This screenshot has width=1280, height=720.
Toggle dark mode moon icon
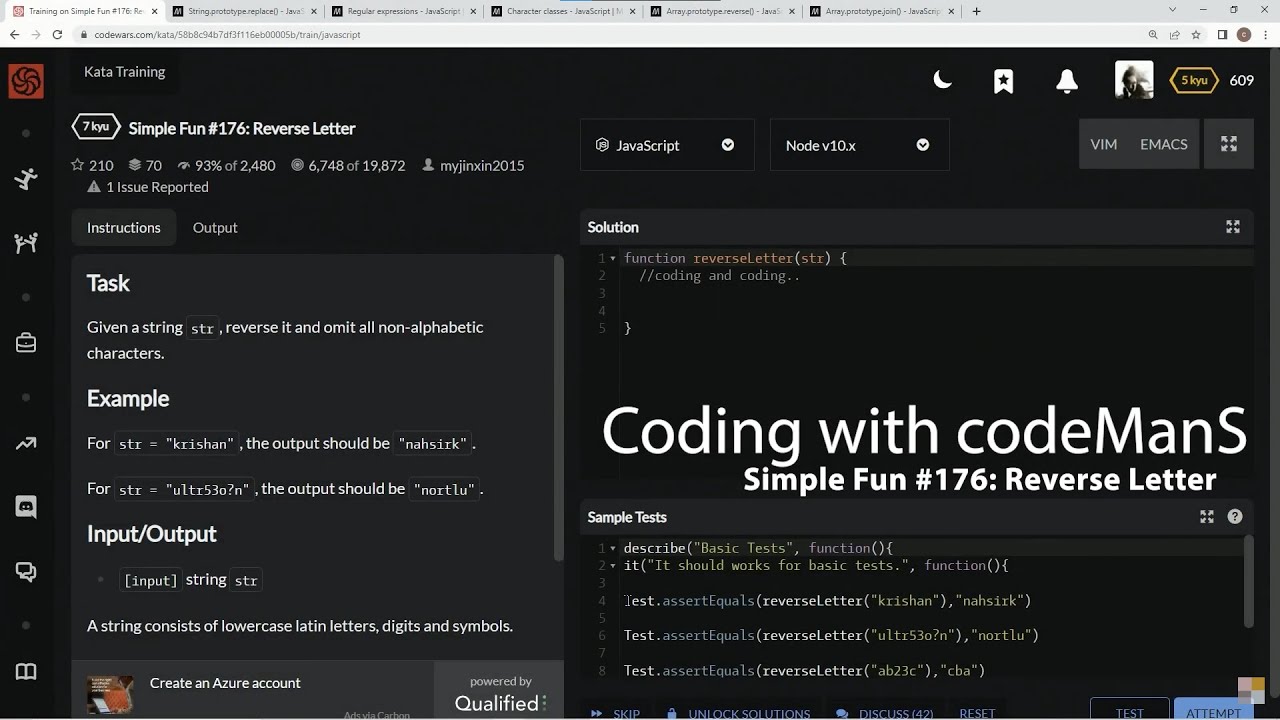(x=942, y=80)
